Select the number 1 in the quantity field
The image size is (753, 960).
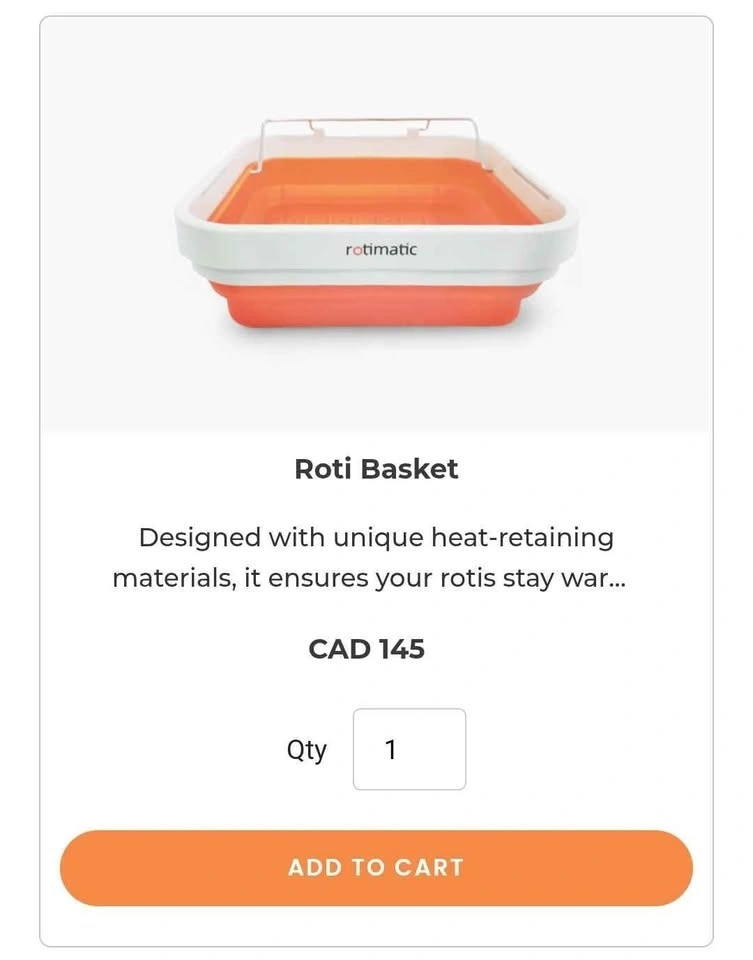391,750
